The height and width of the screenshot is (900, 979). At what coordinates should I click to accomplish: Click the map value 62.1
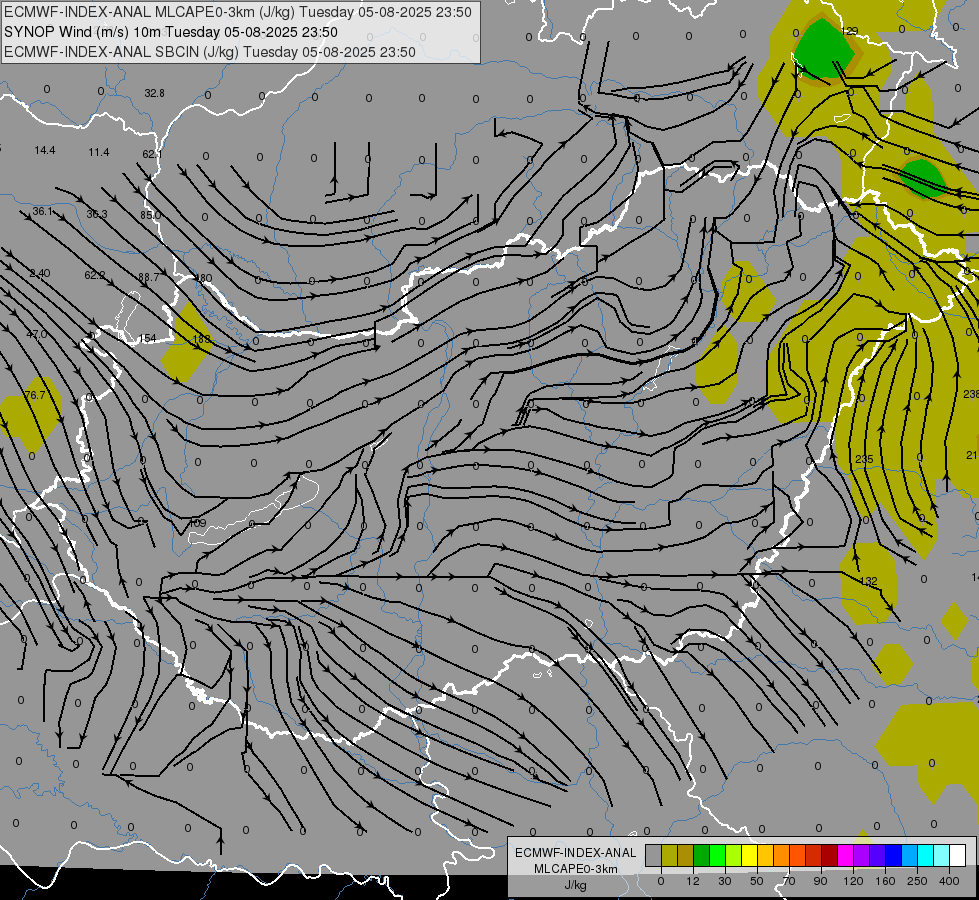152,154
